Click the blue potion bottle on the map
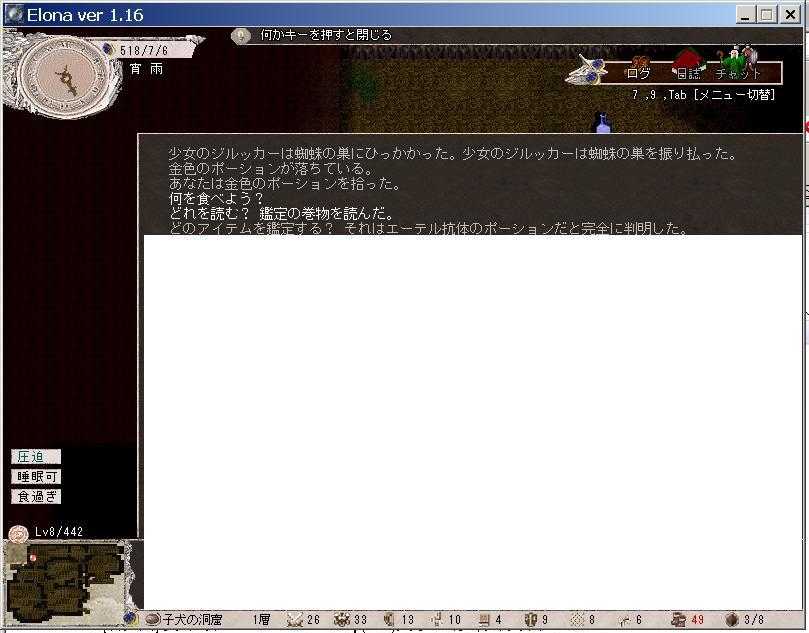This screenshot has width=809, height=633. (603, 124)
